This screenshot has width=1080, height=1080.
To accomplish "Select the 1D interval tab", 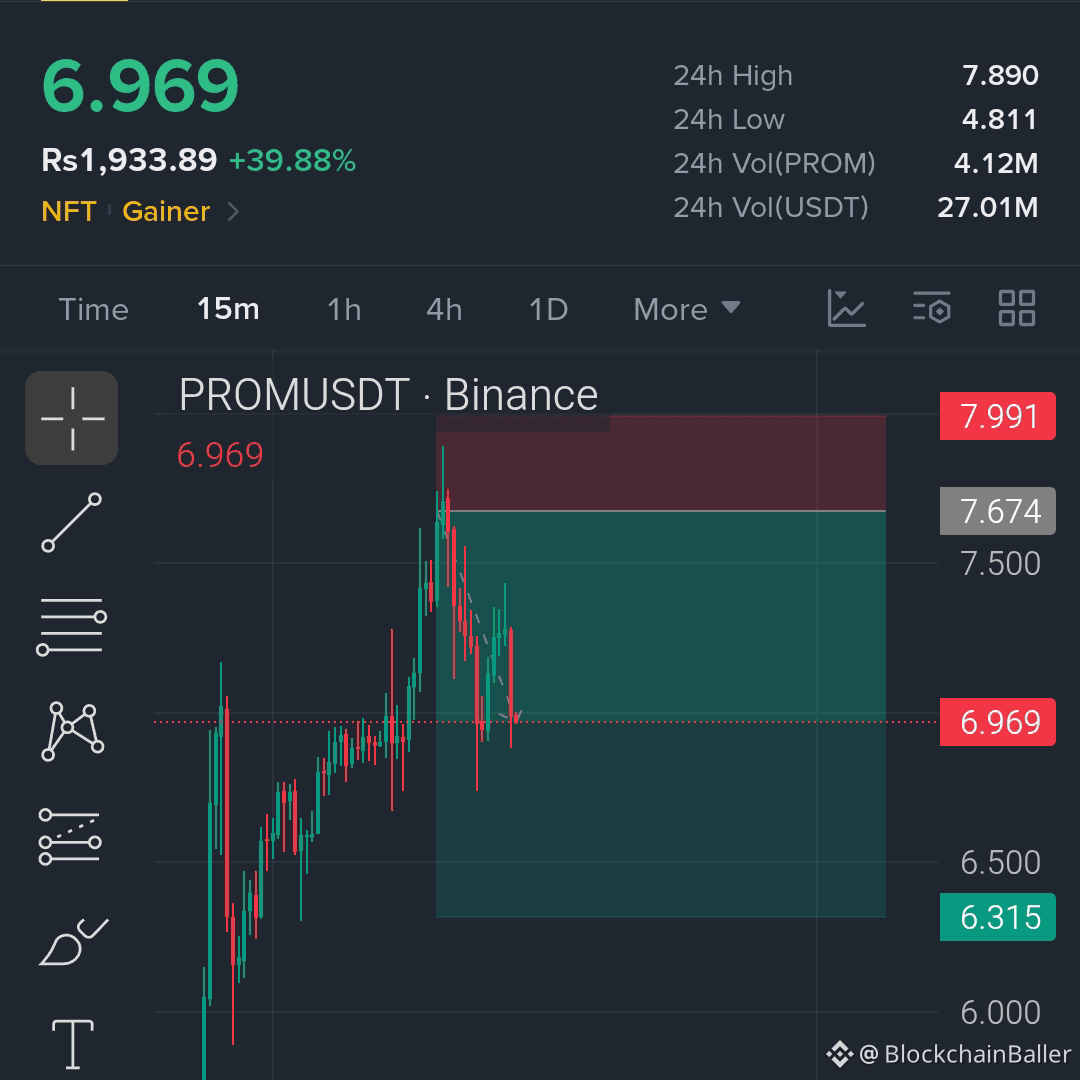I will pyautogui.click(x=548, y=309).
